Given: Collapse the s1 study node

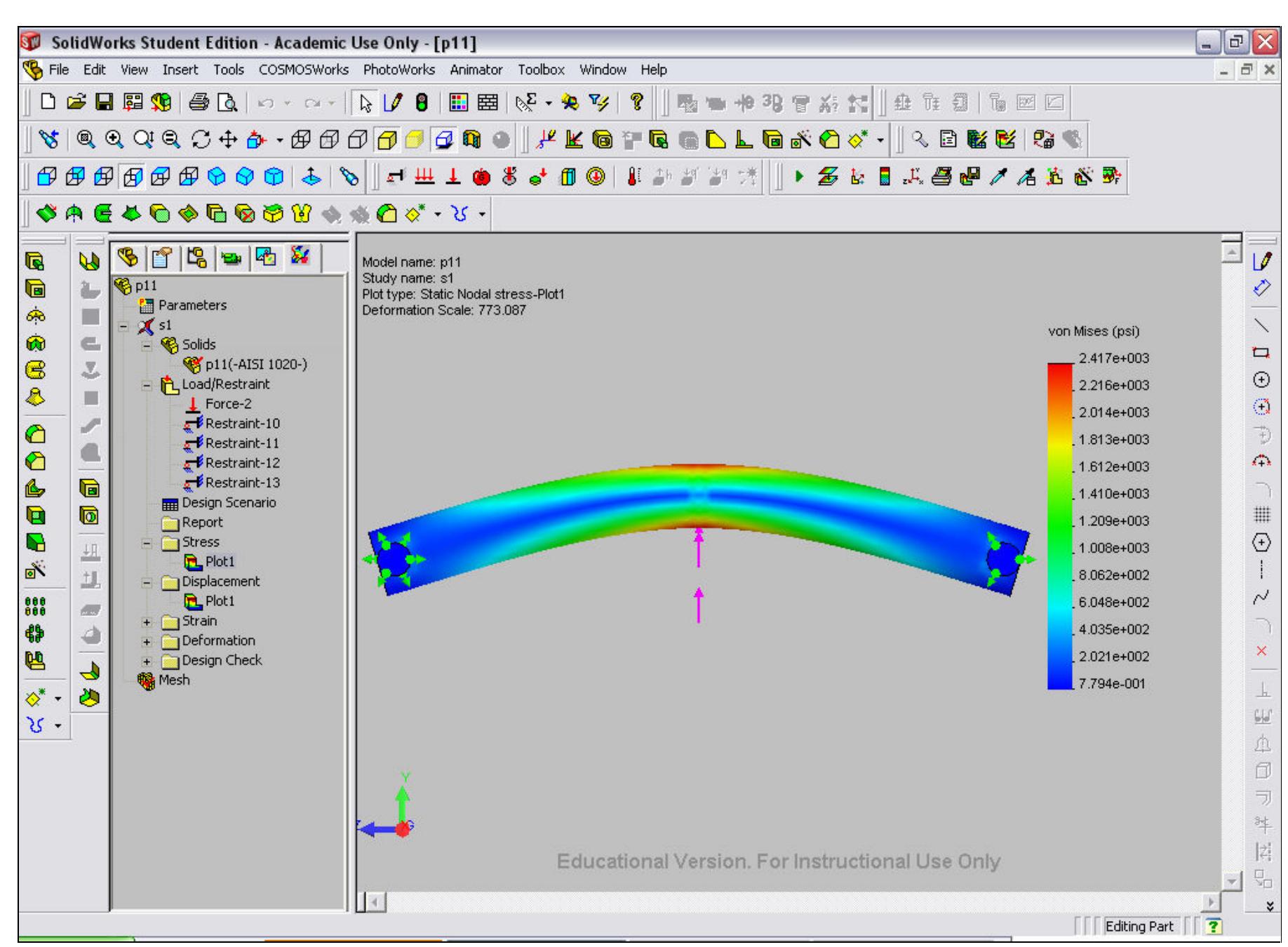Looking at the screenshot, I should point(124,326).
